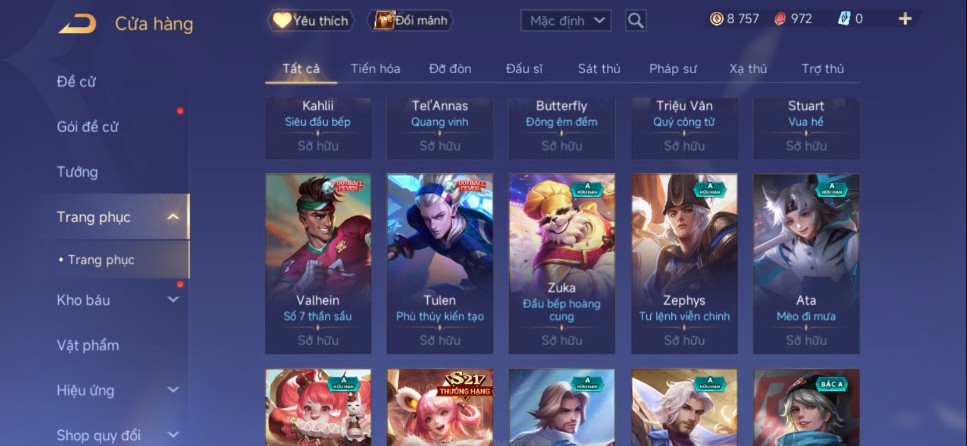Click the back arrow icon
The width and height of the screenshot is (967, 446).
(77, 24)
